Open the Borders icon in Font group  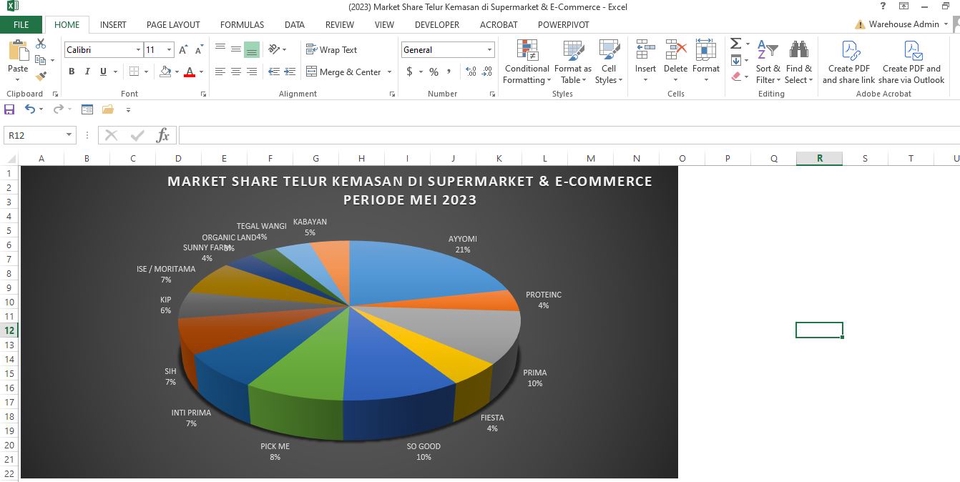(134, 72)
